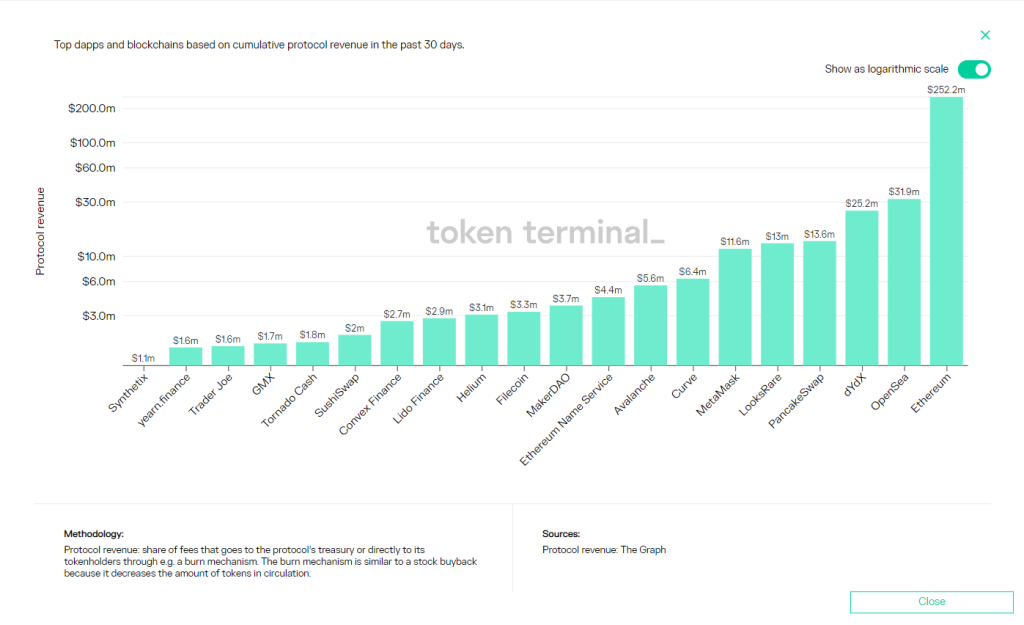Select the MakerDAO bar

pos(566,335)
